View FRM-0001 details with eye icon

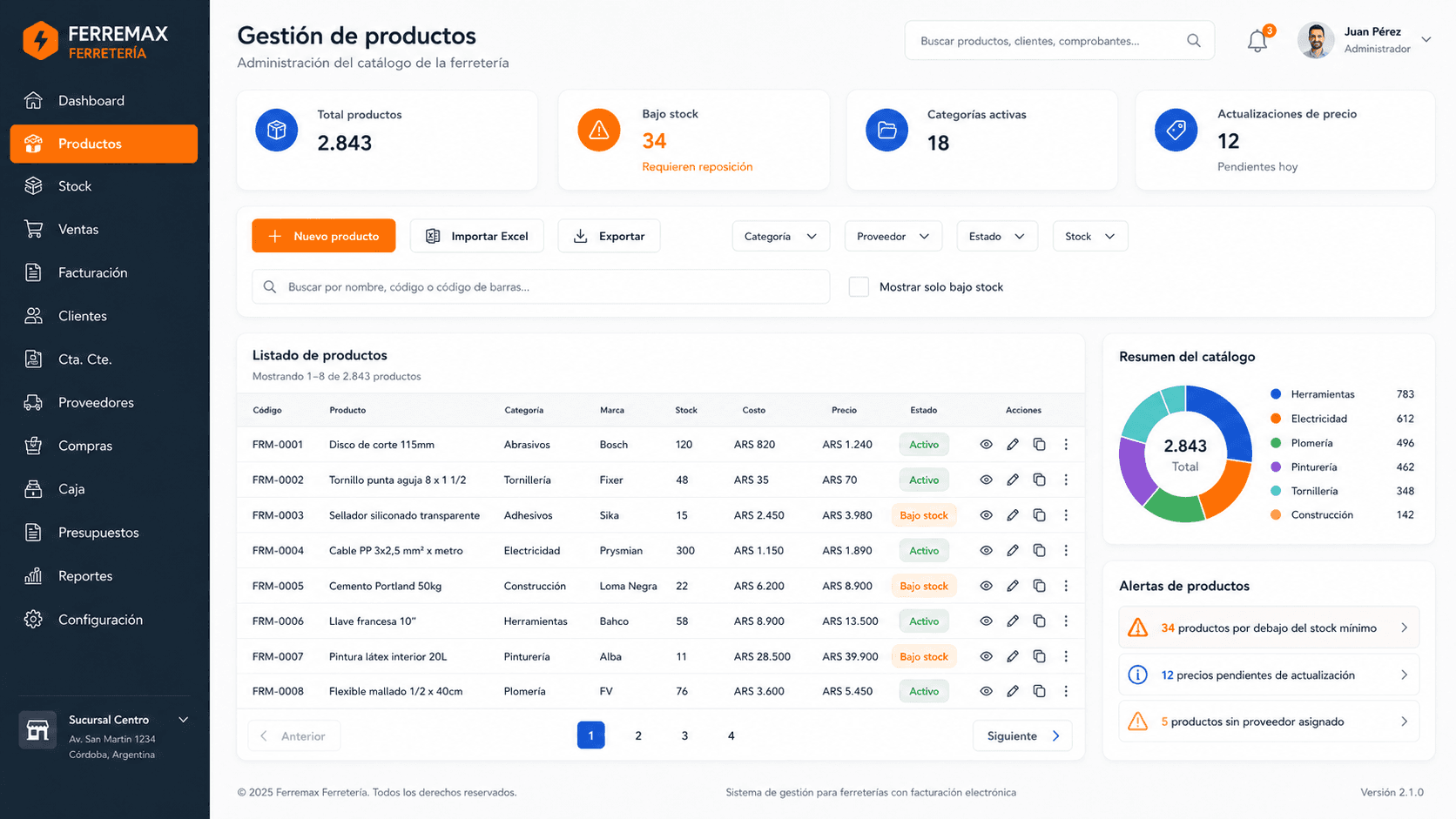click(986, 445)
